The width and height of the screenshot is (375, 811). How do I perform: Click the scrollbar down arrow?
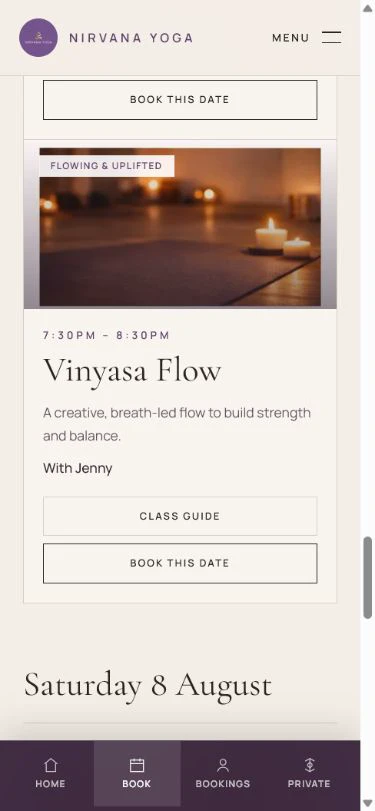pyautogui.click(x=368, y=804)
